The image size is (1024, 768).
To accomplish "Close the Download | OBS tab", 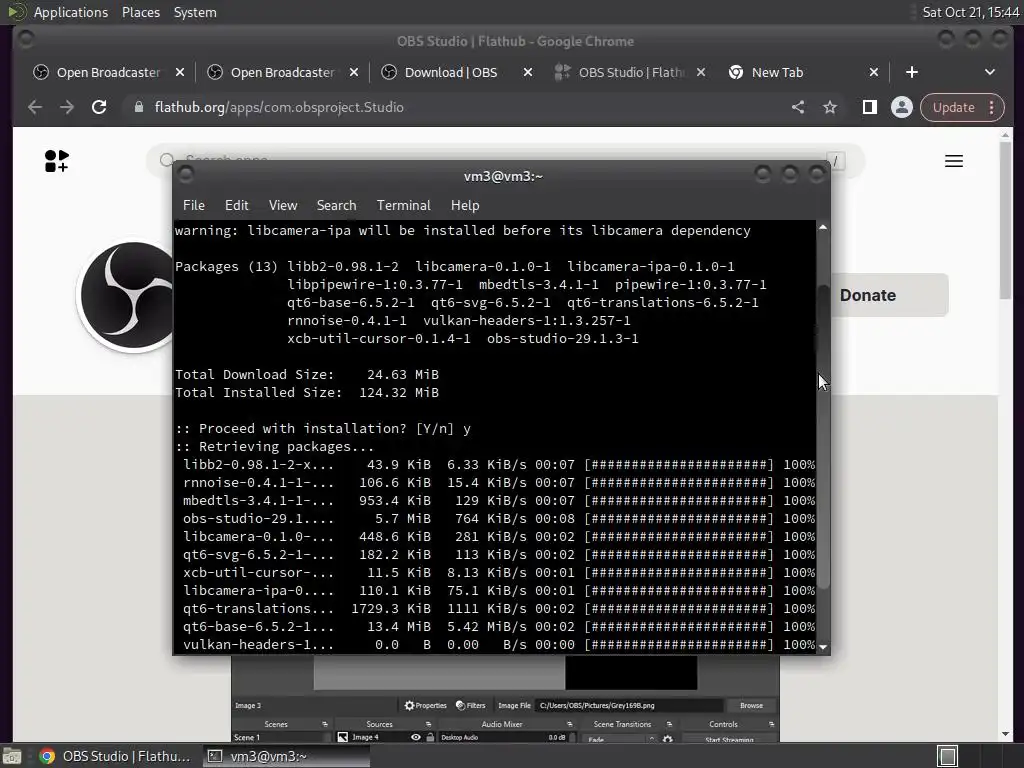I will [x=528, y=72].
